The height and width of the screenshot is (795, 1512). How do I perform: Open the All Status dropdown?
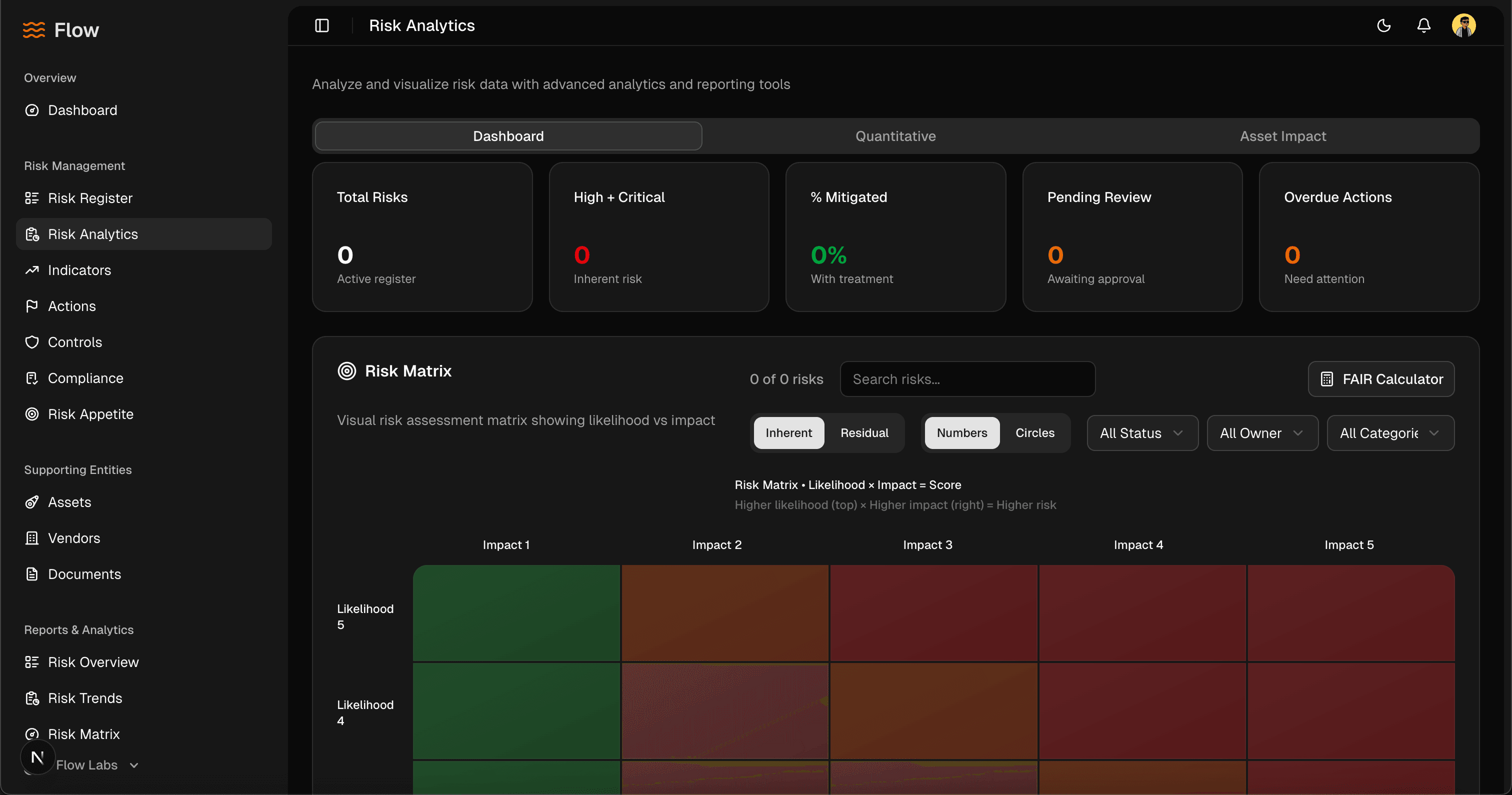click(1141, 432)
